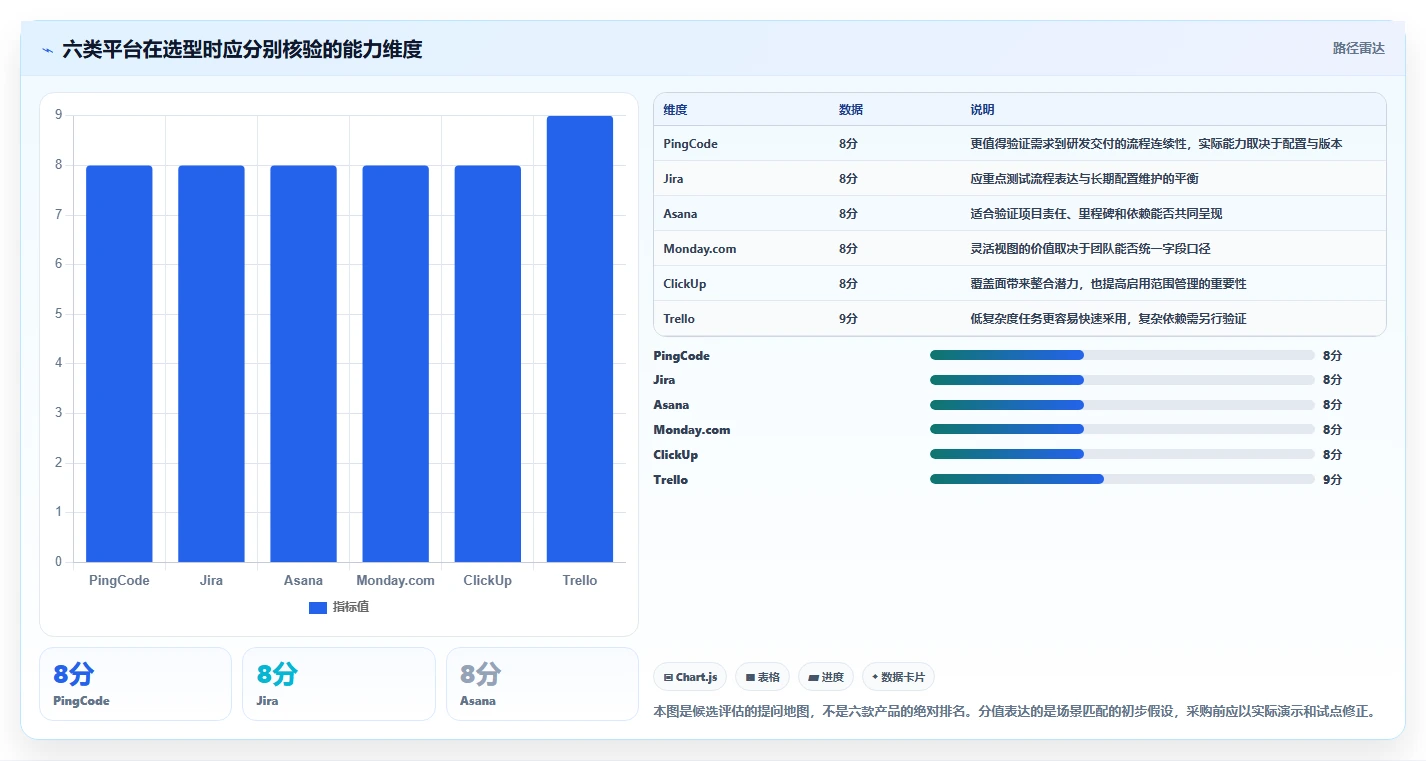
Task: Click the Asana progress bar
Action: (x=1122, y=405)
